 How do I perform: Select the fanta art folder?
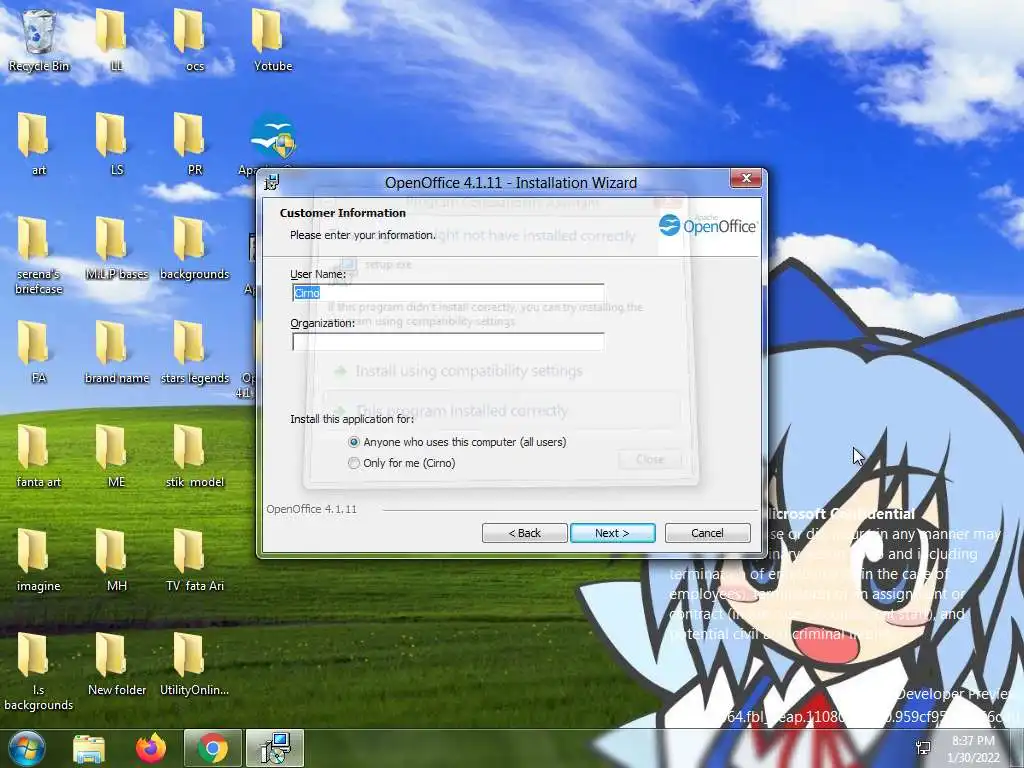[39, 456]
